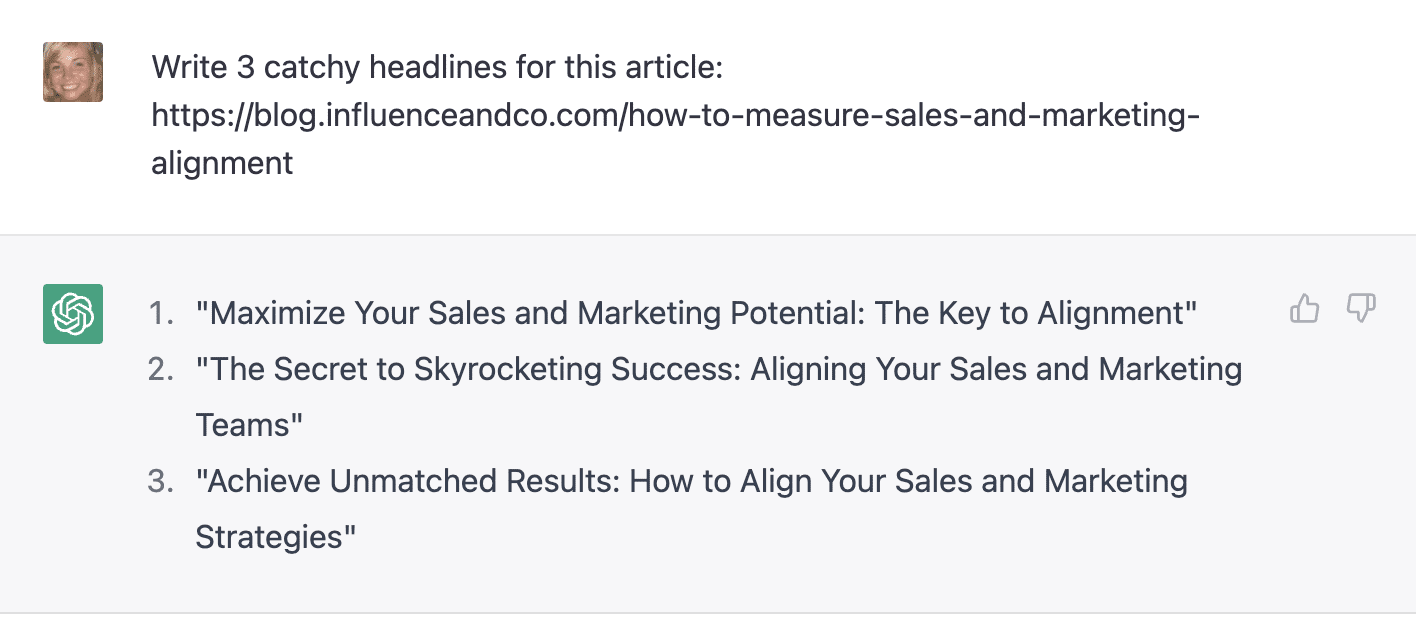
Task: Select "The Secret to Skyrocketing Success" headline
Action: point(718,370)
